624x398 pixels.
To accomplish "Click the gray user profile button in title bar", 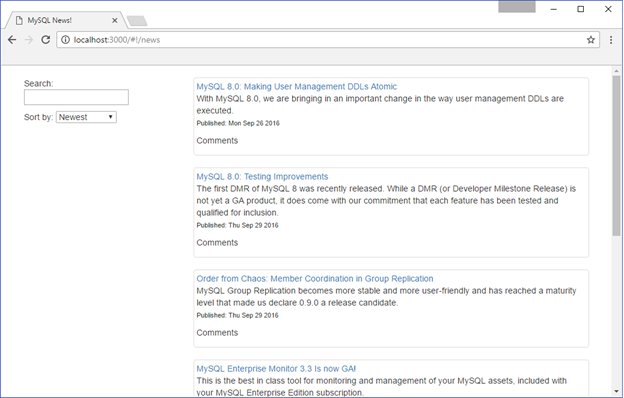I will pyautogui.click(x=517, y=7).
